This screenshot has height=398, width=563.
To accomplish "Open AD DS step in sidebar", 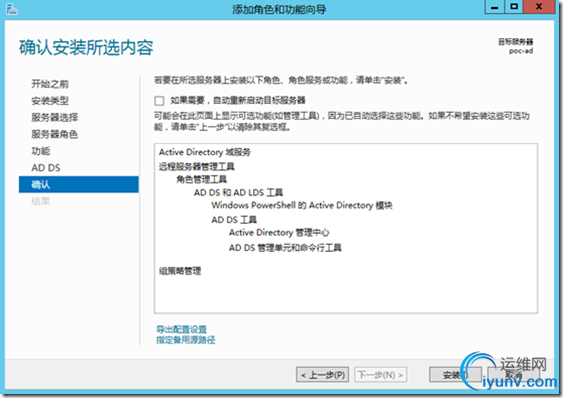I will [x=46, y=168].
